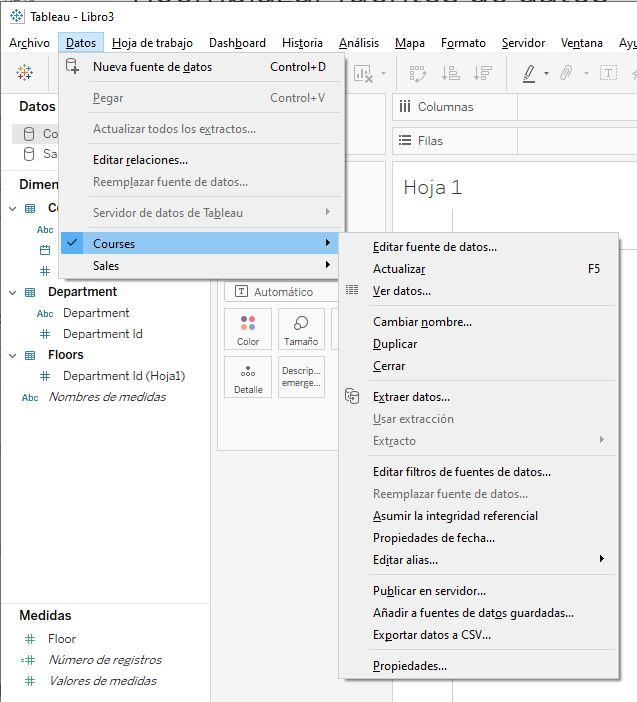Select the Co data source cylinder icon

tap(29, 134)
